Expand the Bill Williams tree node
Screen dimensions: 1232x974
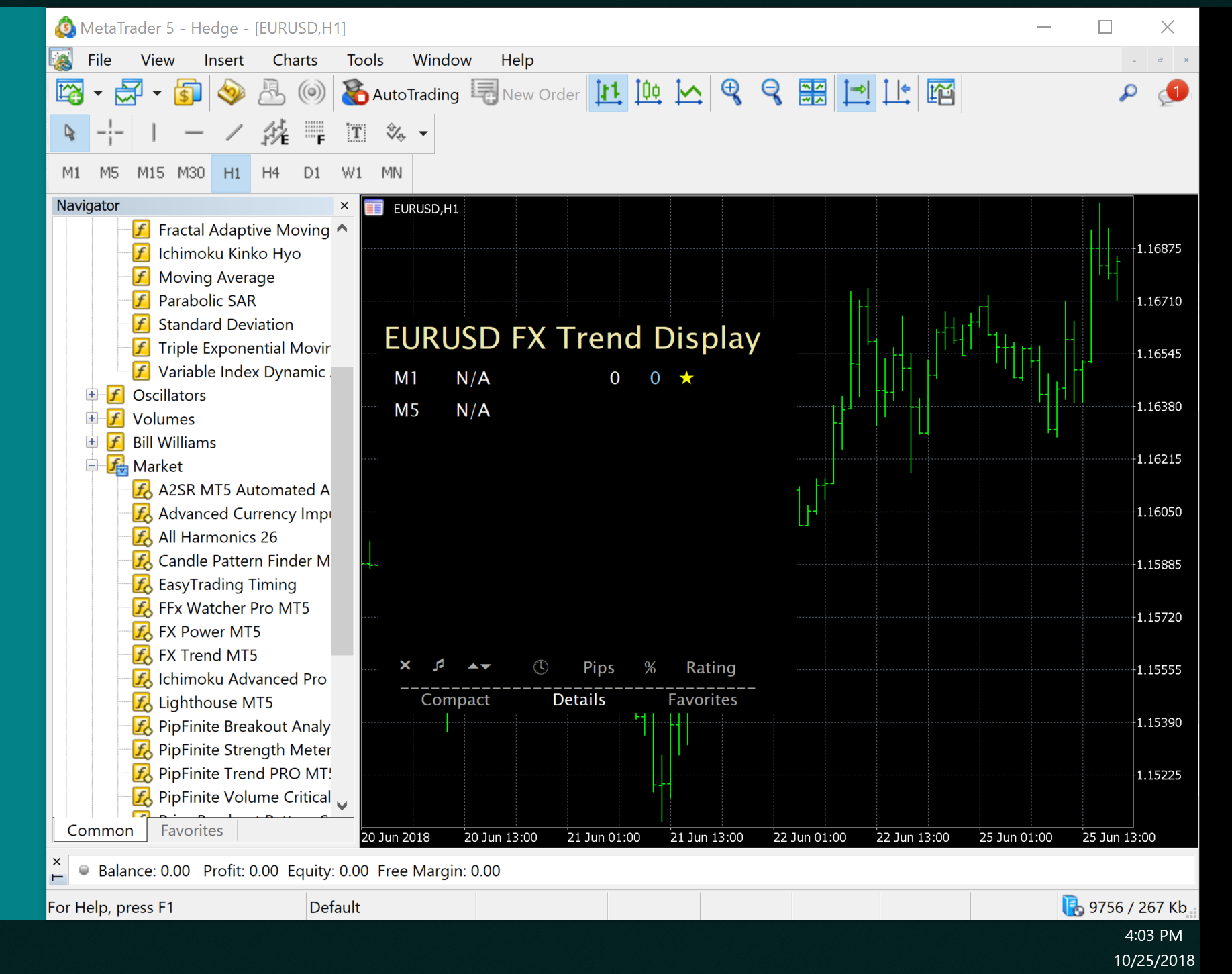point(92,442)
